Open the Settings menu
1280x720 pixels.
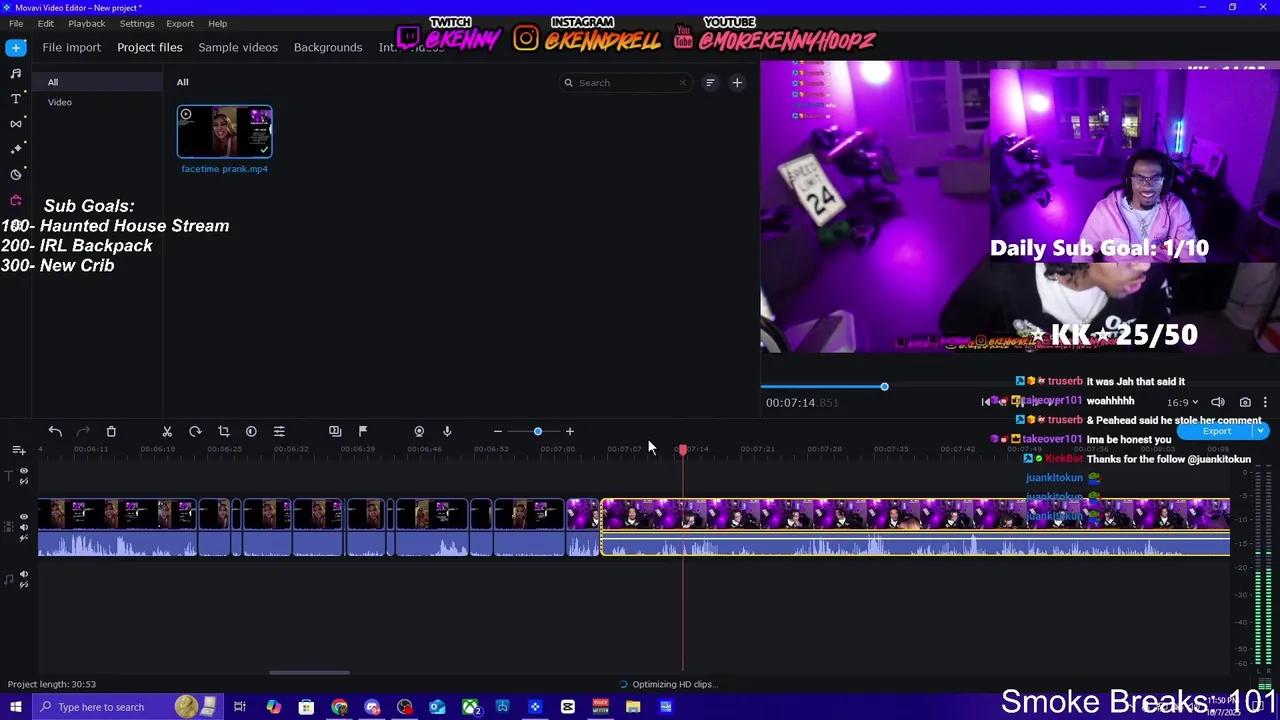pos(137,23)
